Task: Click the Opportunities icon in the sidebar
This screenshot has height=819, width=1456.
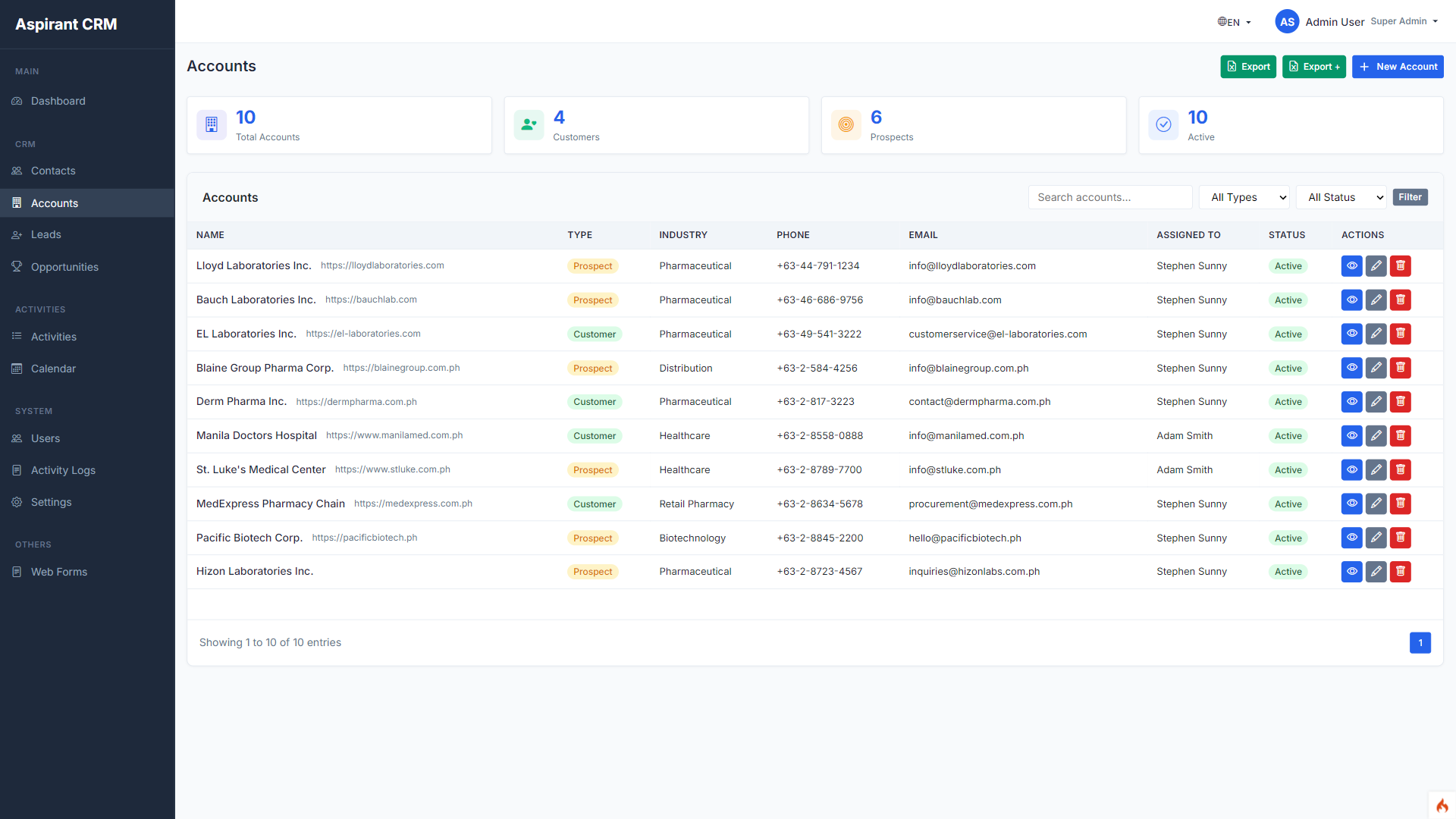Action: coord(17,267)
